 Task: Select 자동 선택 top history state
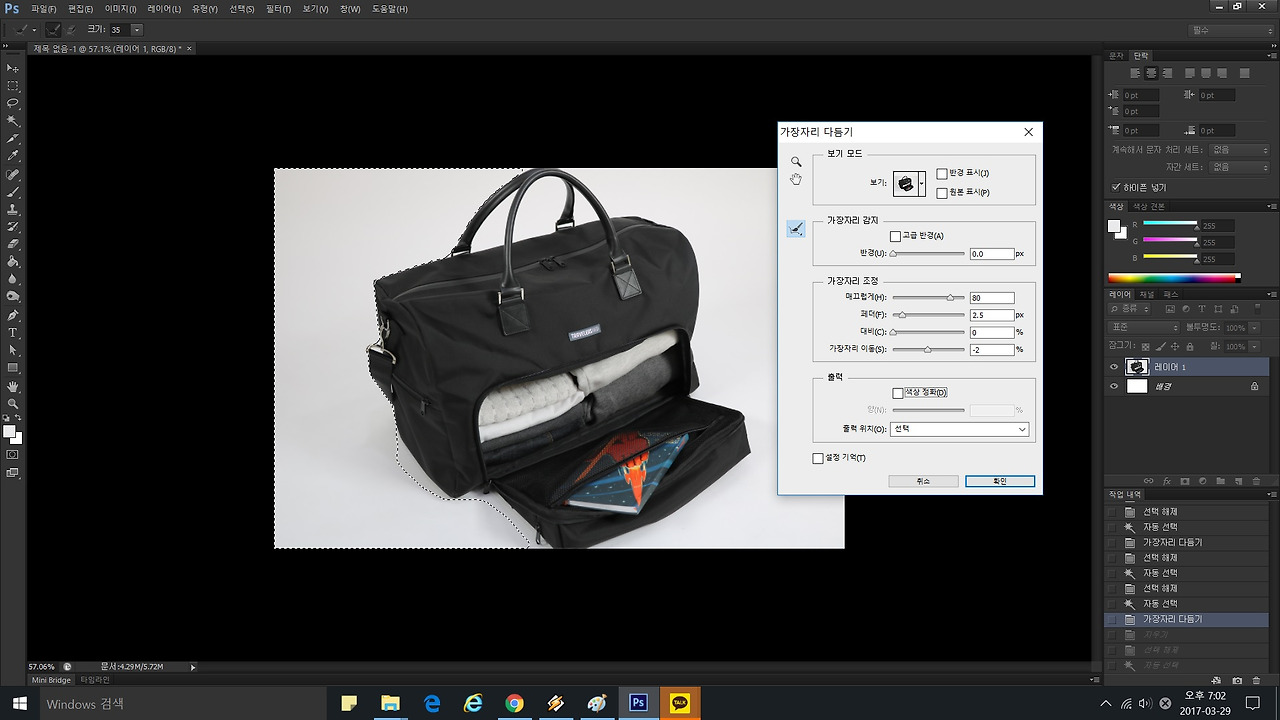[x=1160, y=527]
